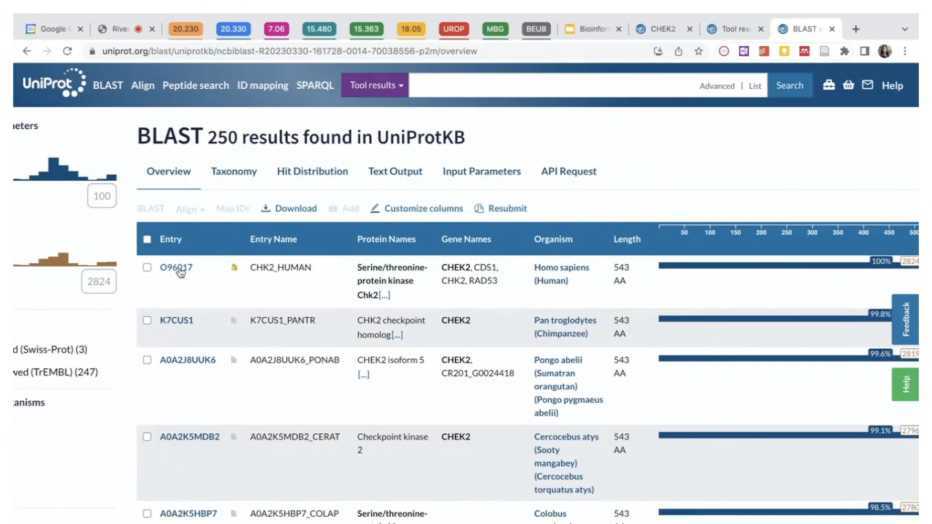The image size is (932, 524).
Task: Select the checkbox for entry A0A2J8UUK6
Action: pyautogui.click(x=147, y=360)
